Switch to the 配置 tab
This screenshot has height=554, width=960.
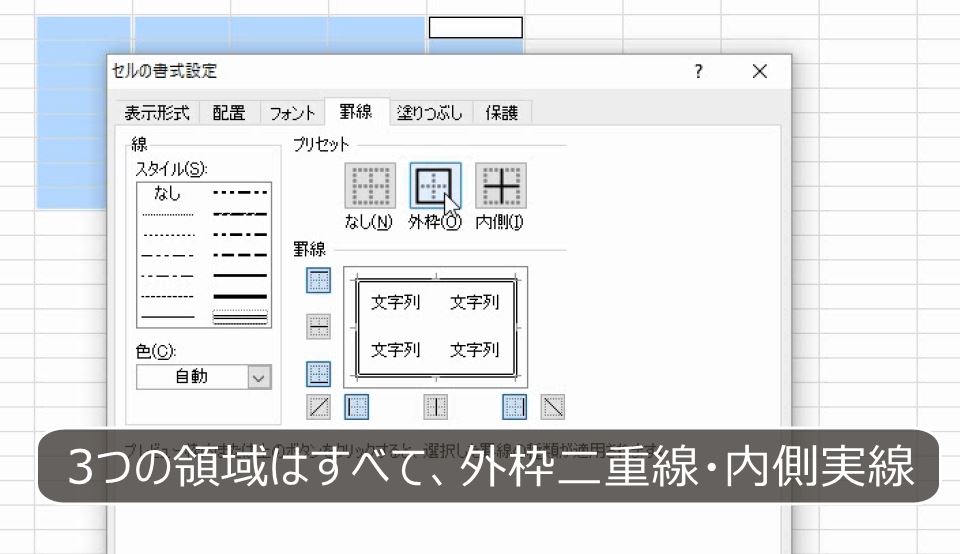coord(229,113)
